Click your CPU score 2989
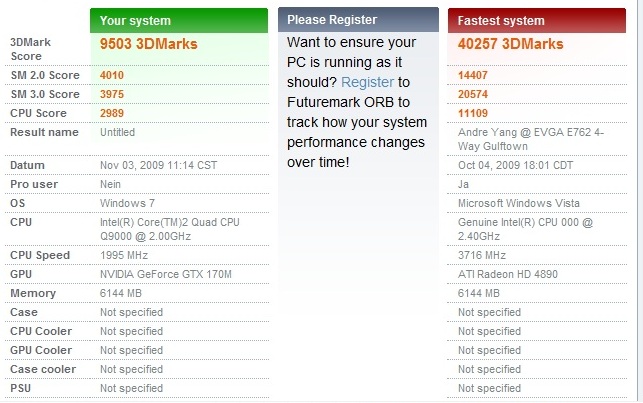Image resolution: width=643 pixels, height=403 pixels. (x=111, y=113)
